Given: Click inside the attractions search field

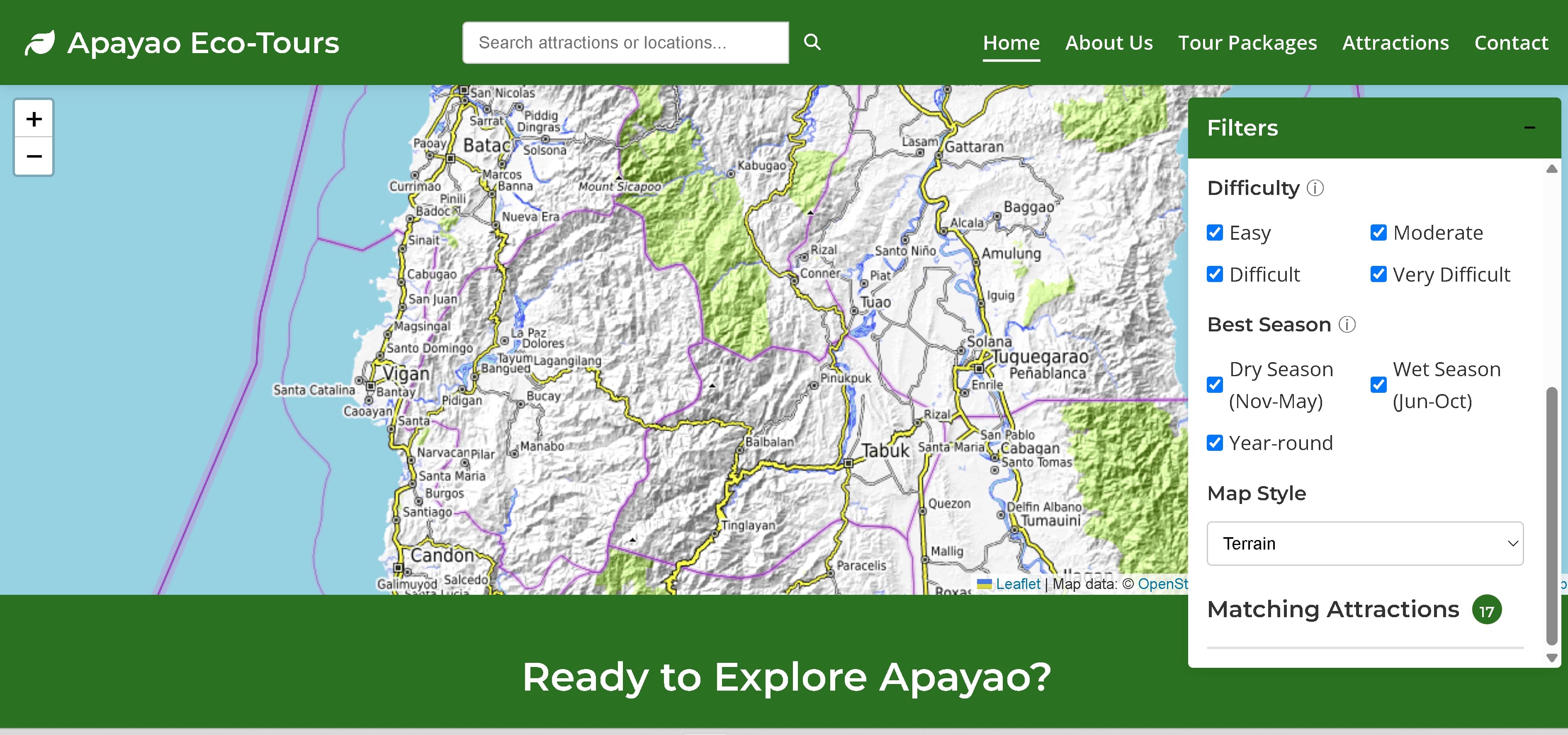Looking at the screenshot, I should click(625, 43).
